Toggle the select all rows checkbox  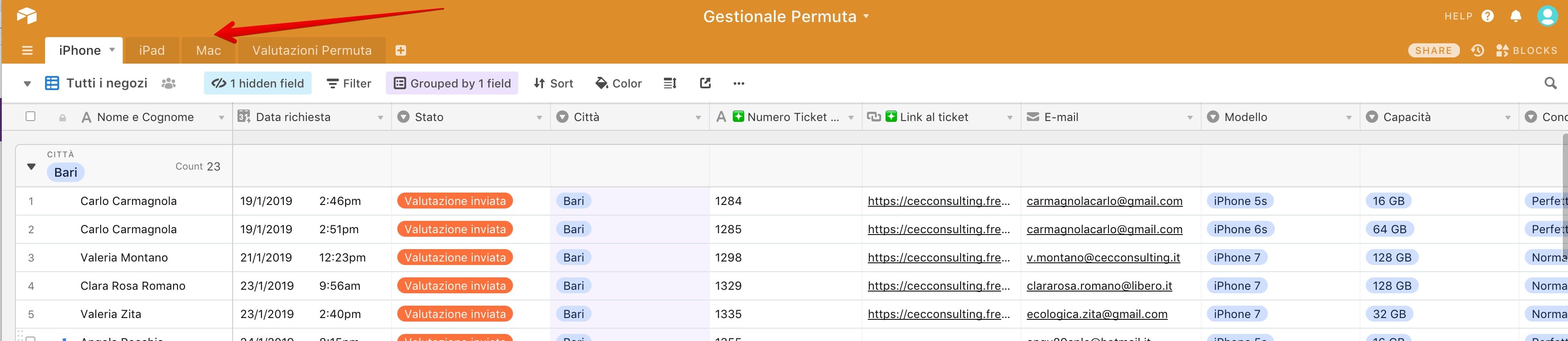coord(30,116)
